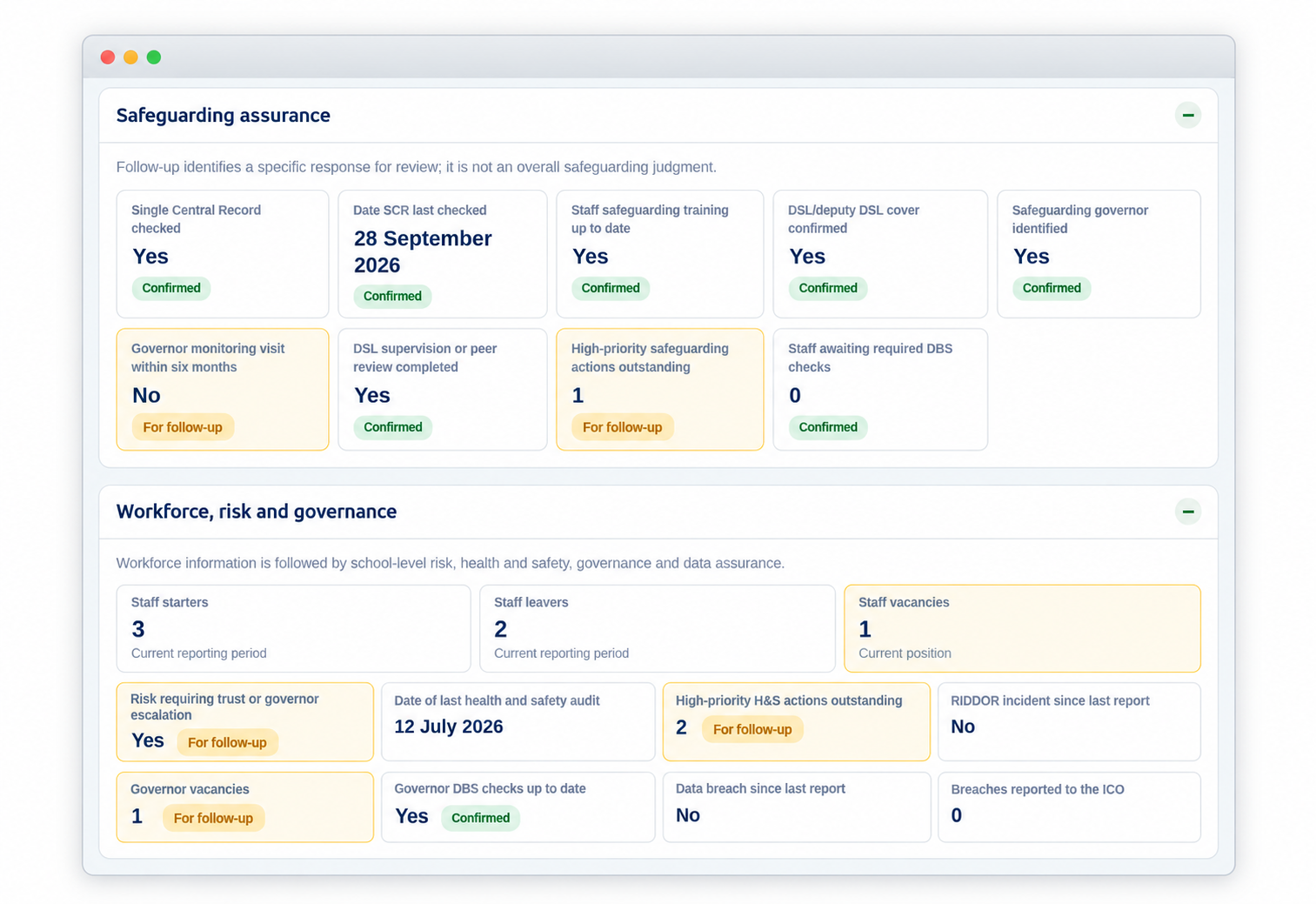The height and width of the screenshot is (904, 1316).
Task: Click the Safeguarding assurance heading
Action: click(x=224, y=115)
